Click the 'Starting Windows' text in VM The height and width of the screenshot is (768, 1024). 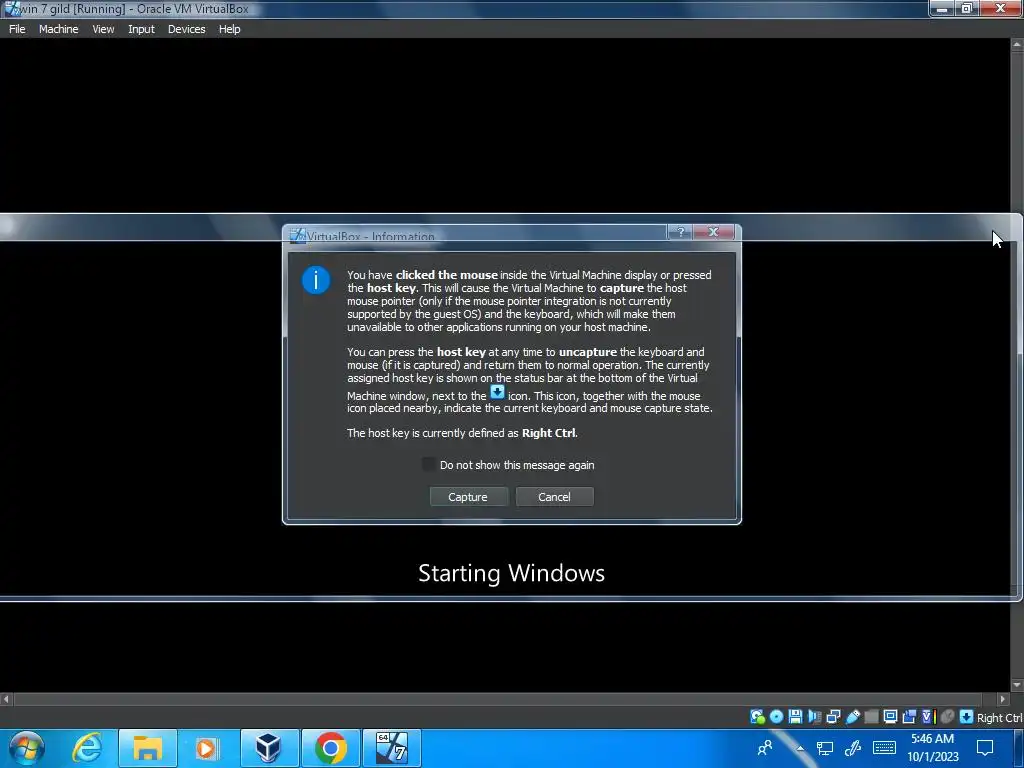point(511,573)
